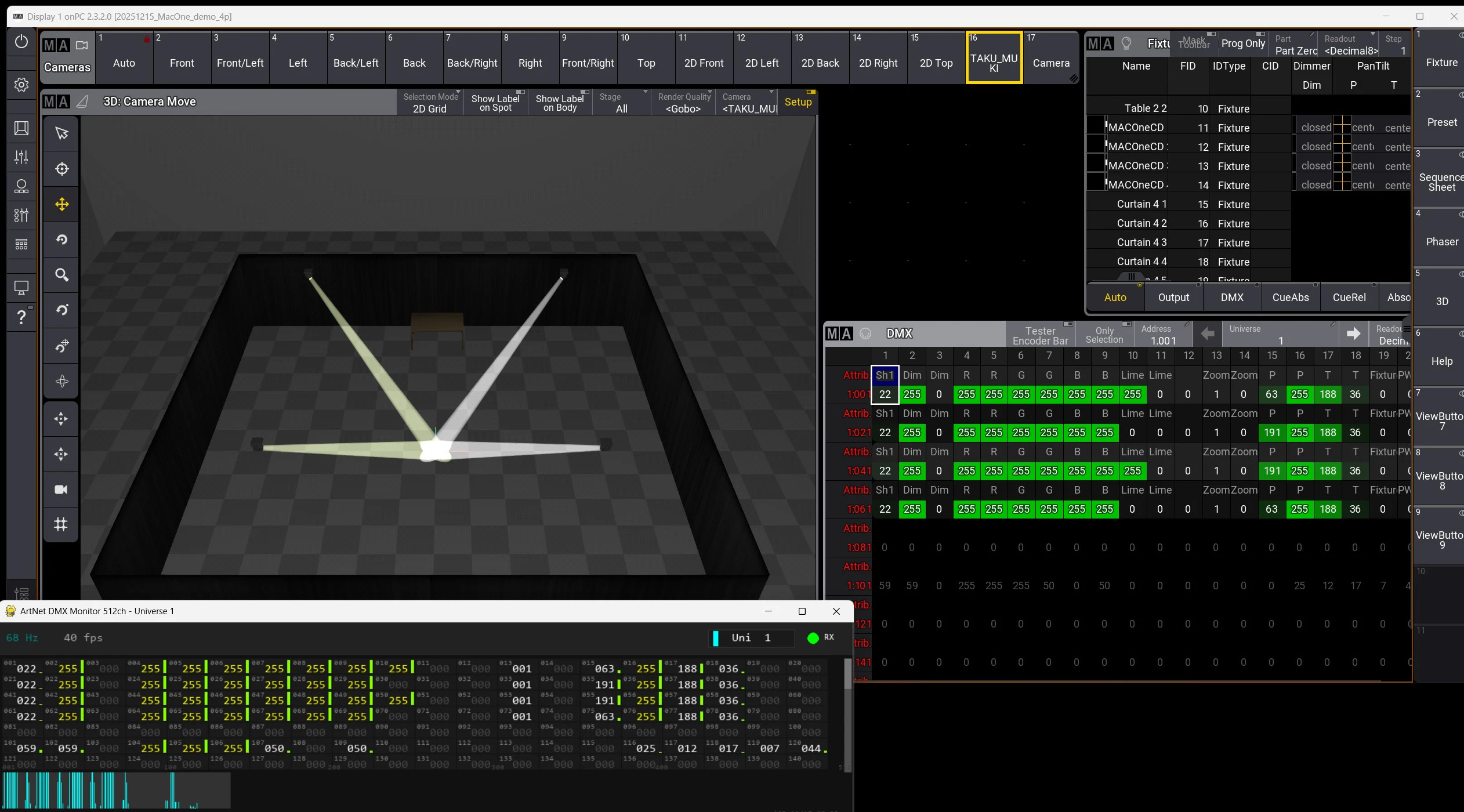Toggle Tester Encoder Bar in DMX window
The image size is (1464, 812).
[1040, 335]
